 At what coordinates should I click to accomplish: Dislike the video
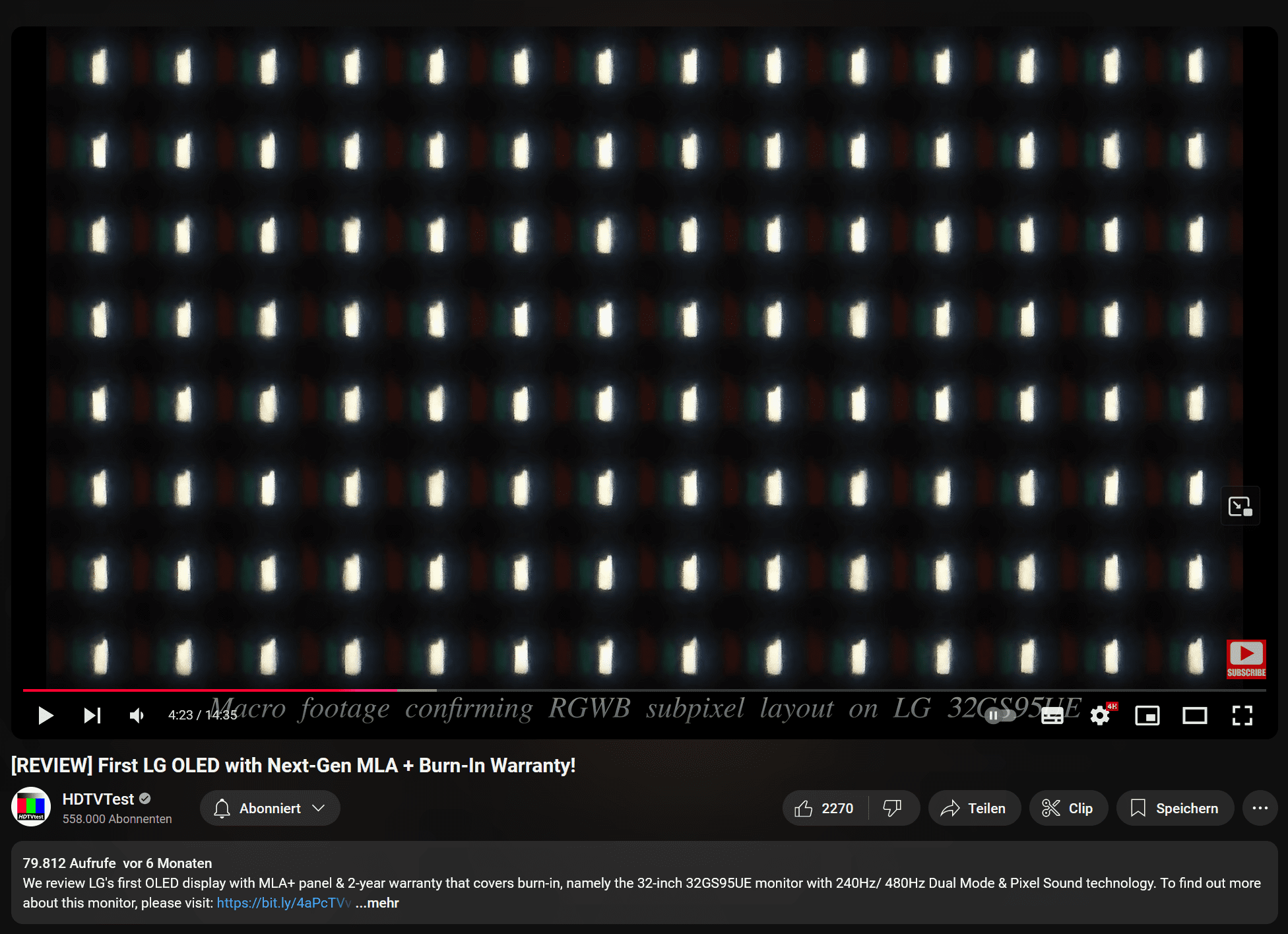(893, 808)
